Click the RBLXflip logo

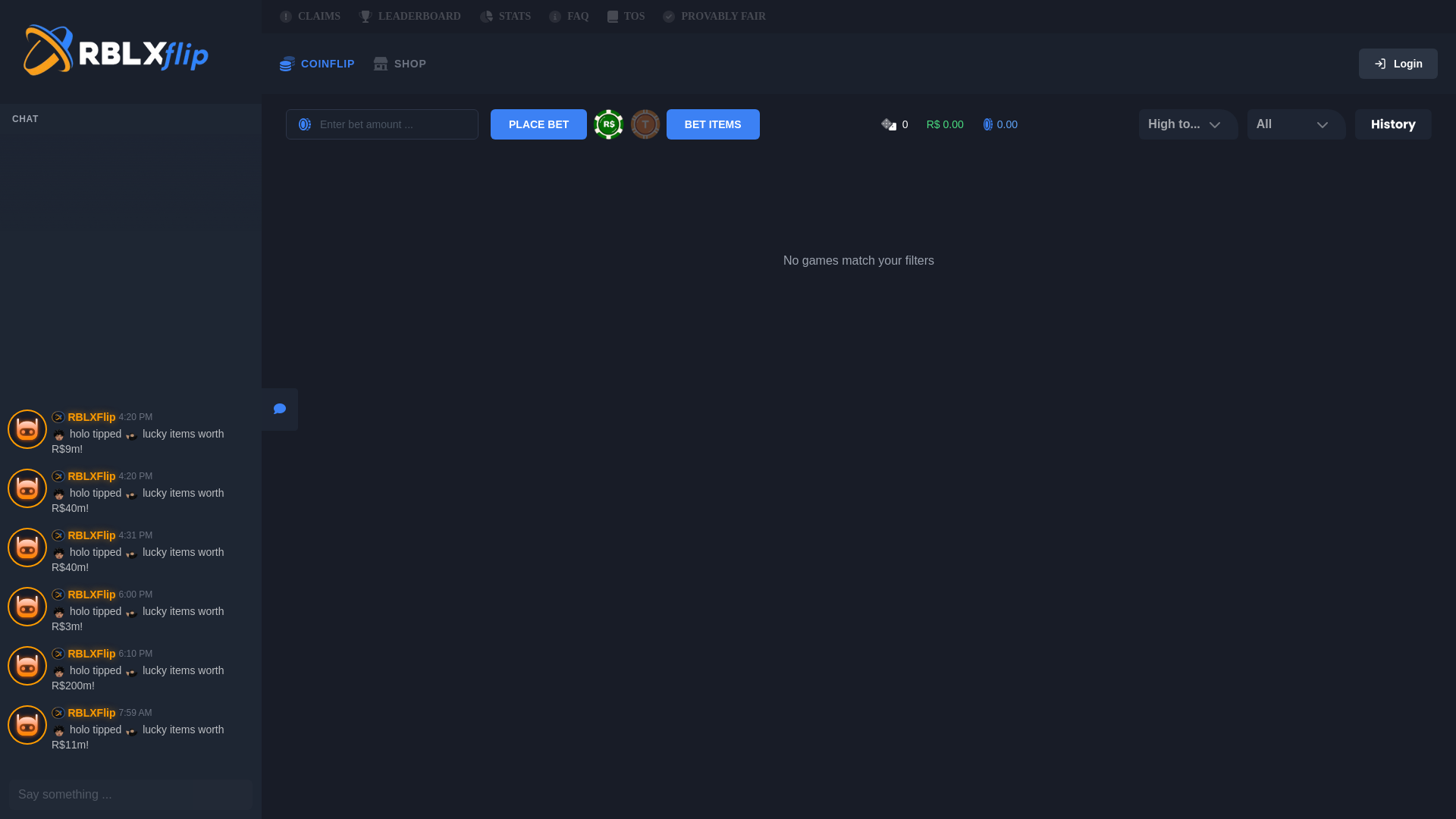[x=116, y=51]
